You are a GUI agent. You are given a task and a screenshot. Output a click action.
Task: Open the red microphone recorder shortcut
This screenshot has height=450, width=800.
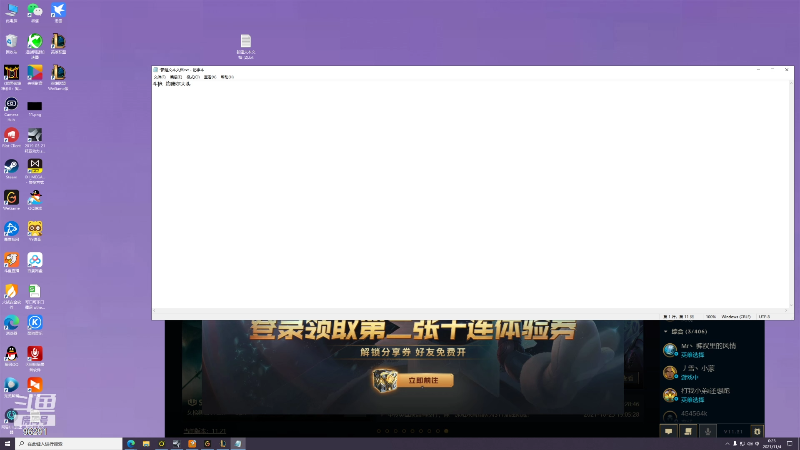(x=35, y=358)
